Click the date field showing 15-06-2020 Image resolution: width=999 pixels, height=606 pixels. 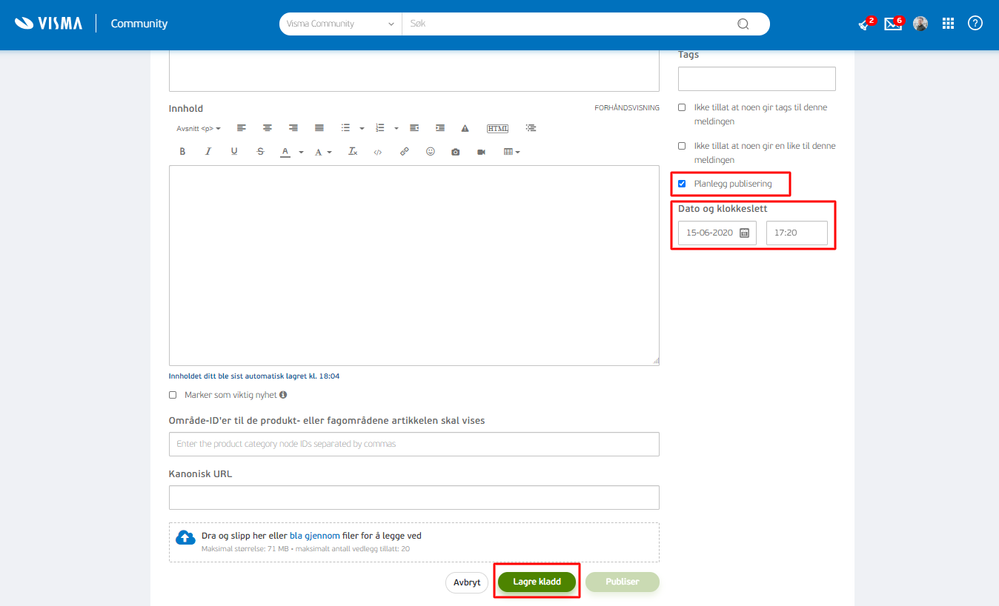click(x=717, y=233)
